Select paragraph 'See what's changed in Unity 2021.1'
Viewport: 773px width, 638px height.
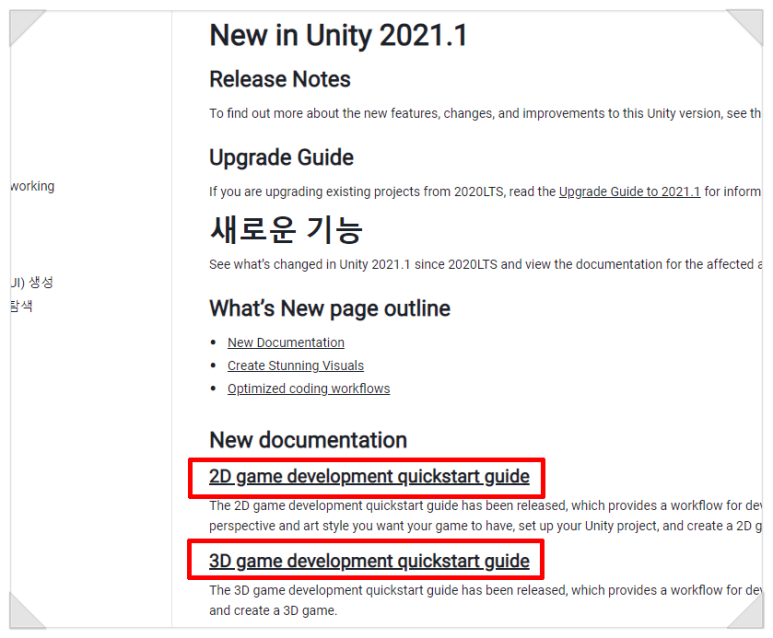(485, 264)
